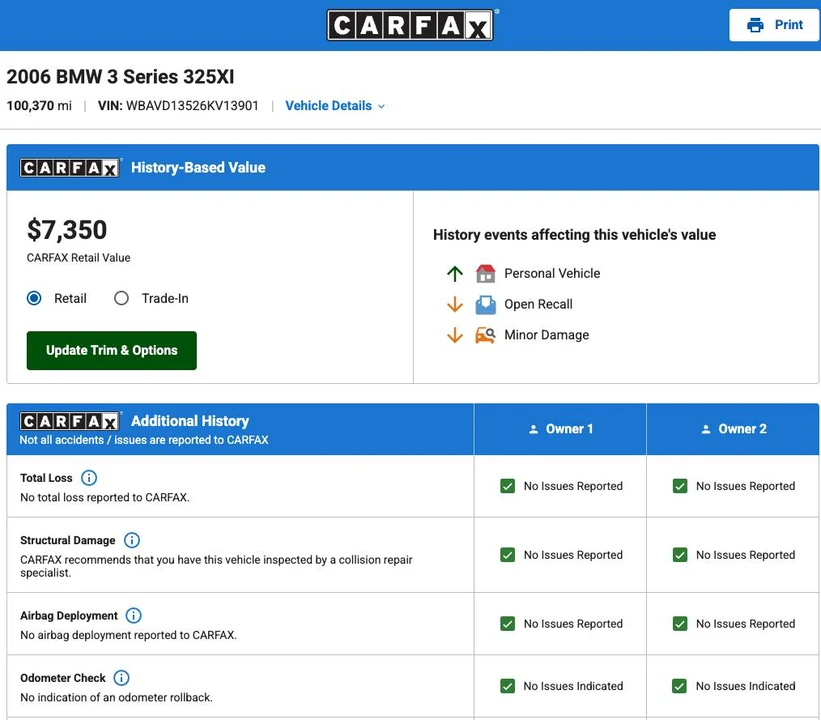Screen dimensions: 821x720
Task: Click the Total Loss row label
Action: [x=46, y=478]
